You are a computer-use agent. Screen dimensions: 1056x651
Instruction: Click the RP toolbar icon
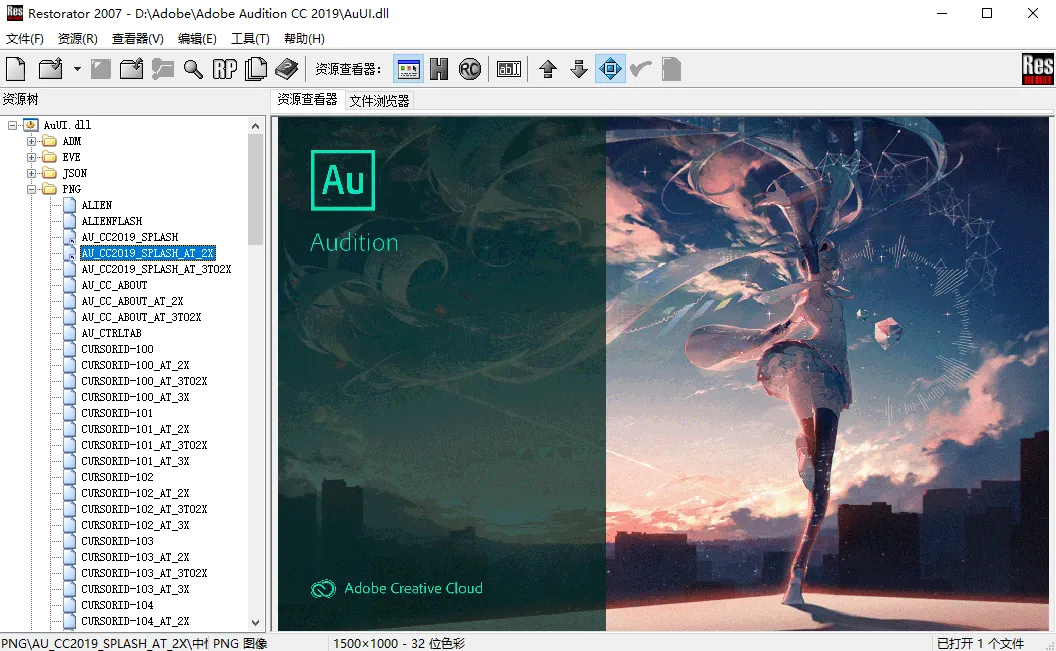224,69
